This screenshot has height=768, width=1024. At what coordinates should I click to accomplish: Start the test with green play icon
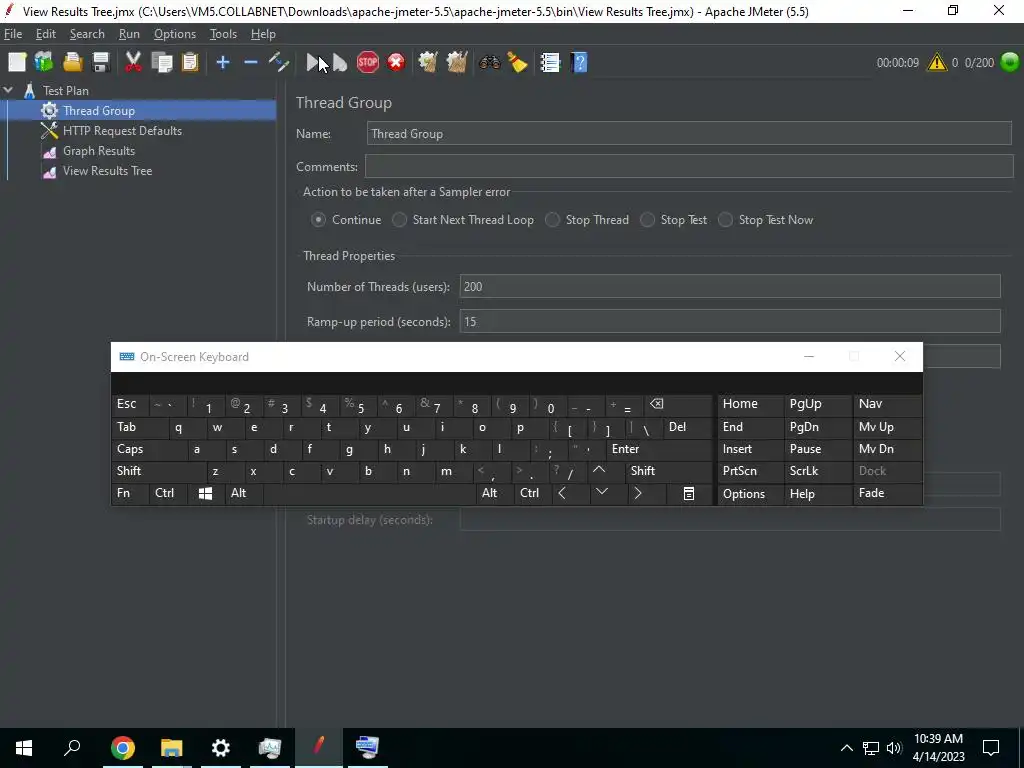pyautogui.click(x=314, y=63)
